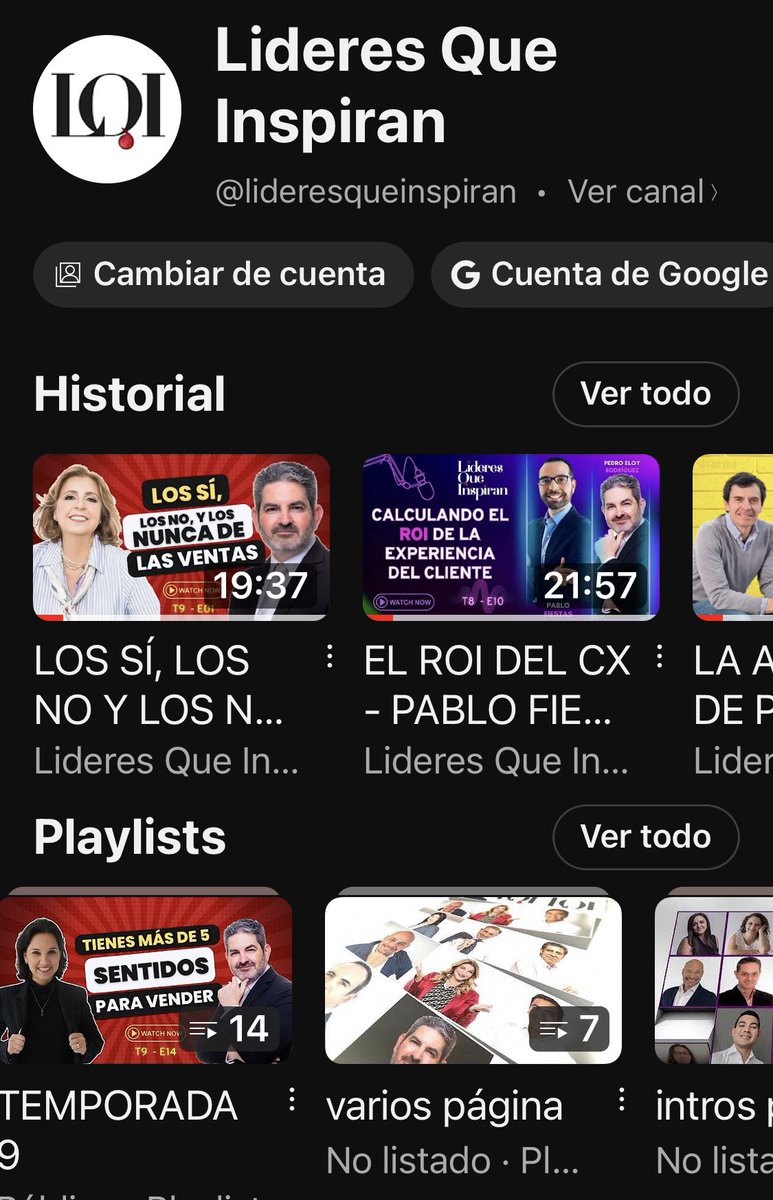
Task: Play the Los Sí, Los No video thumbnail
Action: pyautogui.click(x=181, y=537)
